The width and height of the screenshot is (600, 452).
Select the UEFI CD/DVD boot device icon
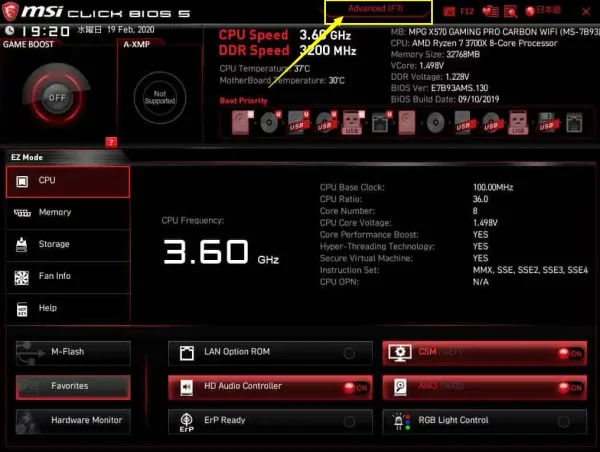[270, 122]
